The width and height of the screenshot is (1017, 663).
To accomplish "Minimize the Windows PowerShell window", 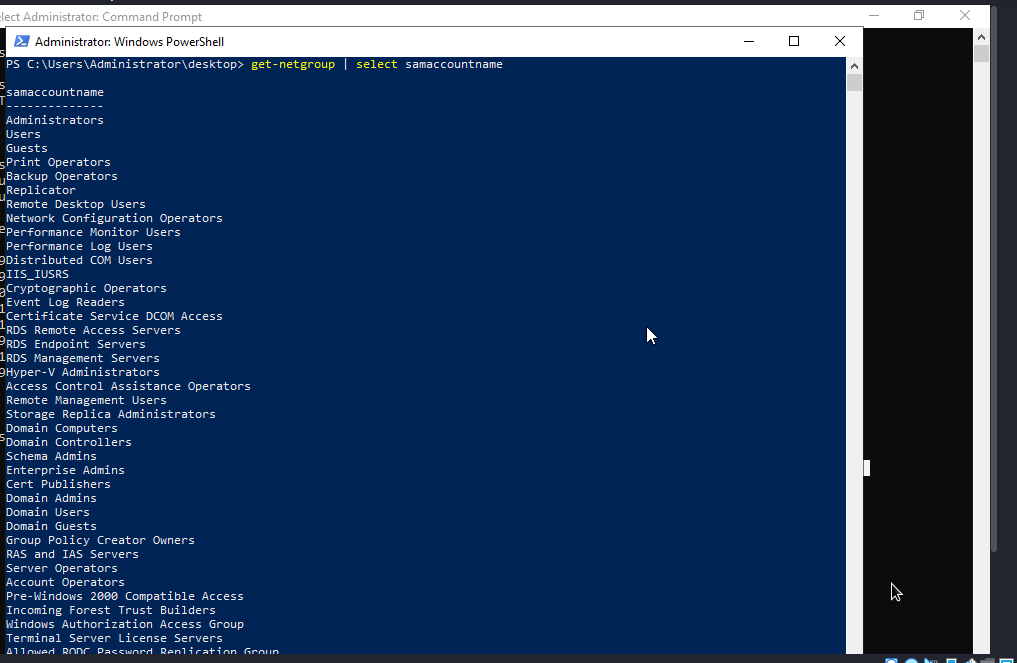I will tap(749, 42).
